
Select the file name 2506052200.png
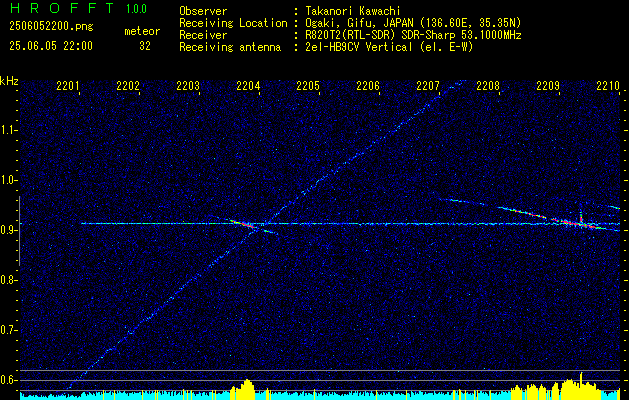(x=51, y=27)
